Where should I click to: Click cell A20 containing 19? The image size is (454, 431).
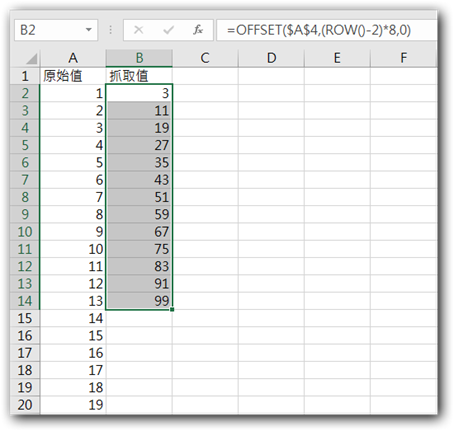pyautogui.click(x=73, y=405)
